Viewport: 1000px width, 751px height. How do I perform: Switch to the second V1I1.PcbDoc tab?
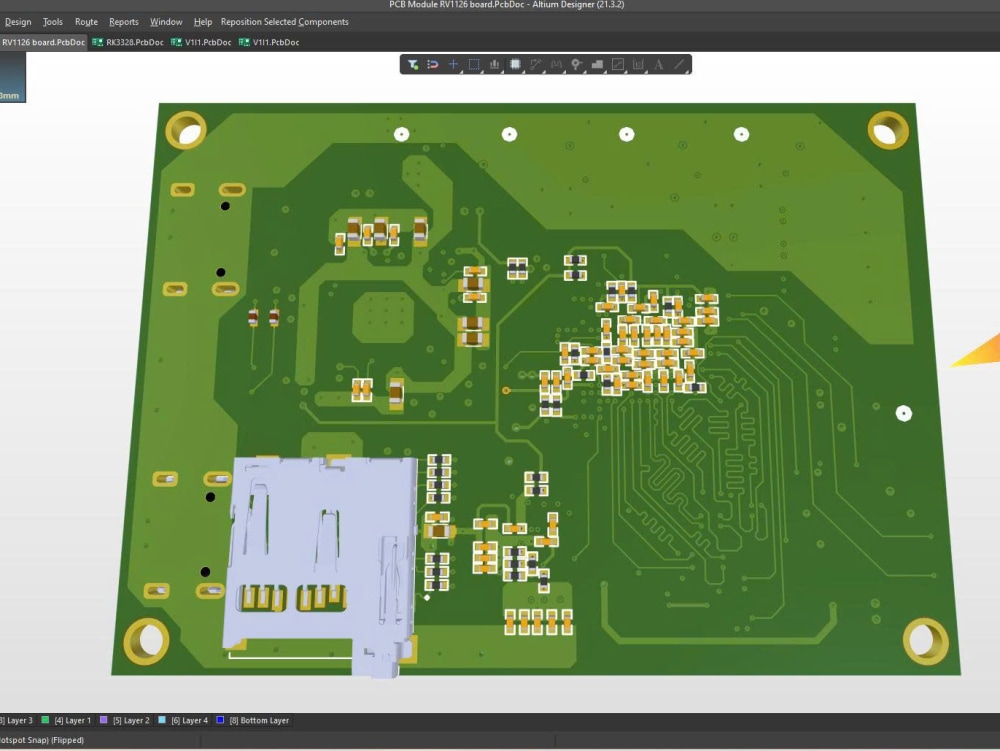tap(268, 42)
